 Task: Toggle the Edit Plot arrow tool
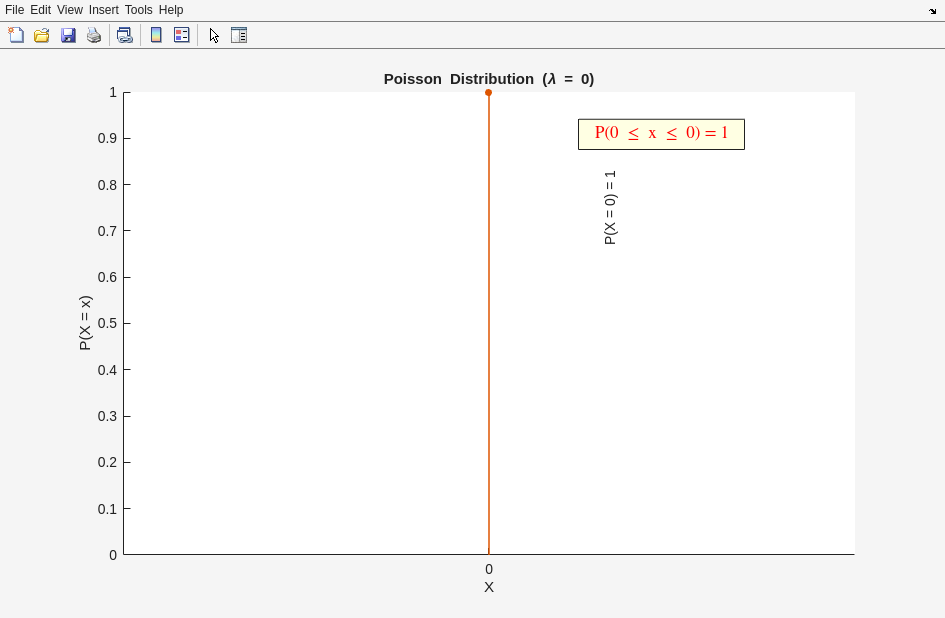[214, 35]
